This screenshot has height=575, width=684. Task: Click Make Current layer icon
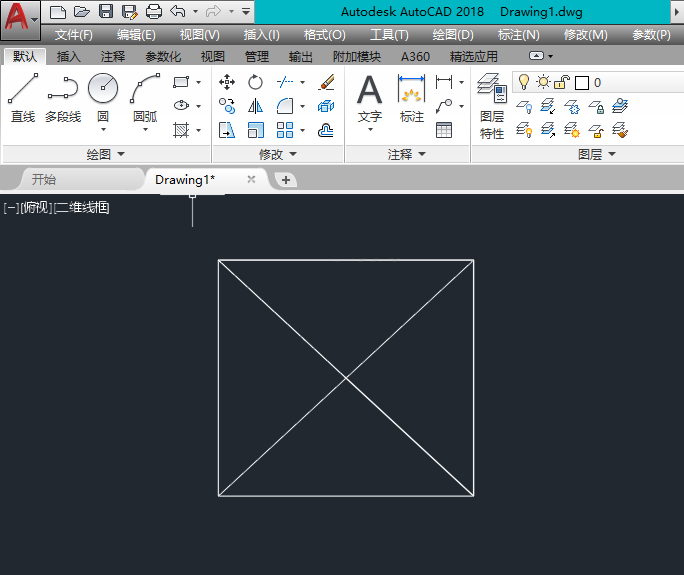(x=620, y=106)
